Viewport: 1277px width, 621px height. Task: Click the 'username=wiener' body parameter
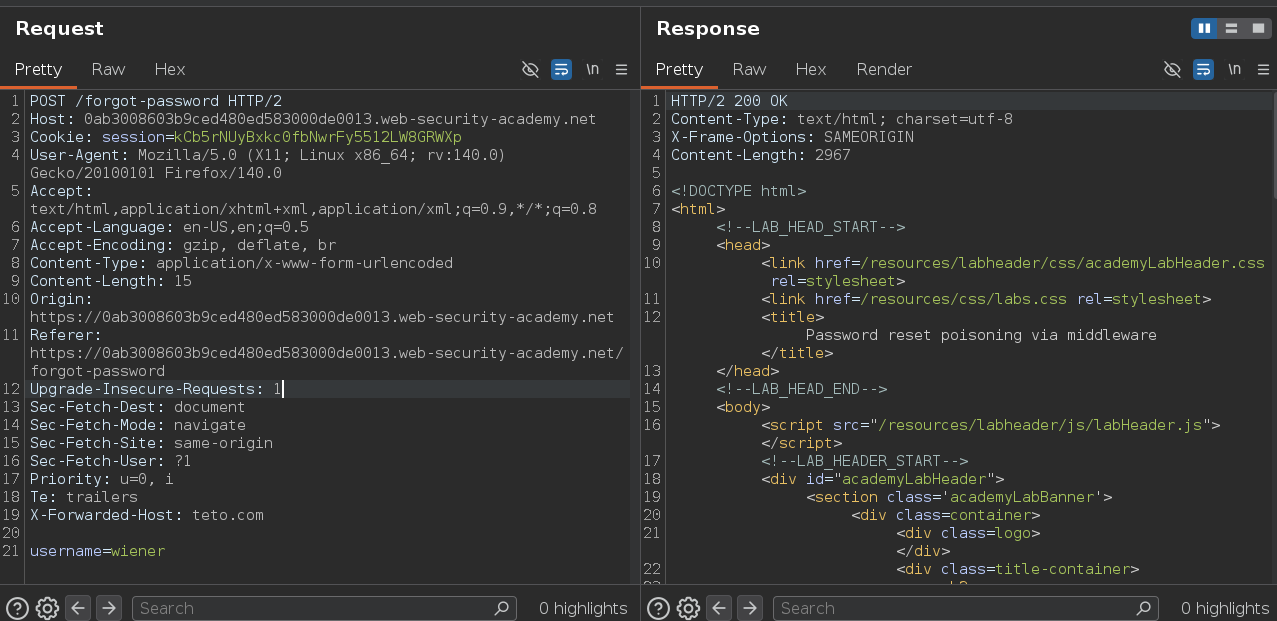[97, 551]
